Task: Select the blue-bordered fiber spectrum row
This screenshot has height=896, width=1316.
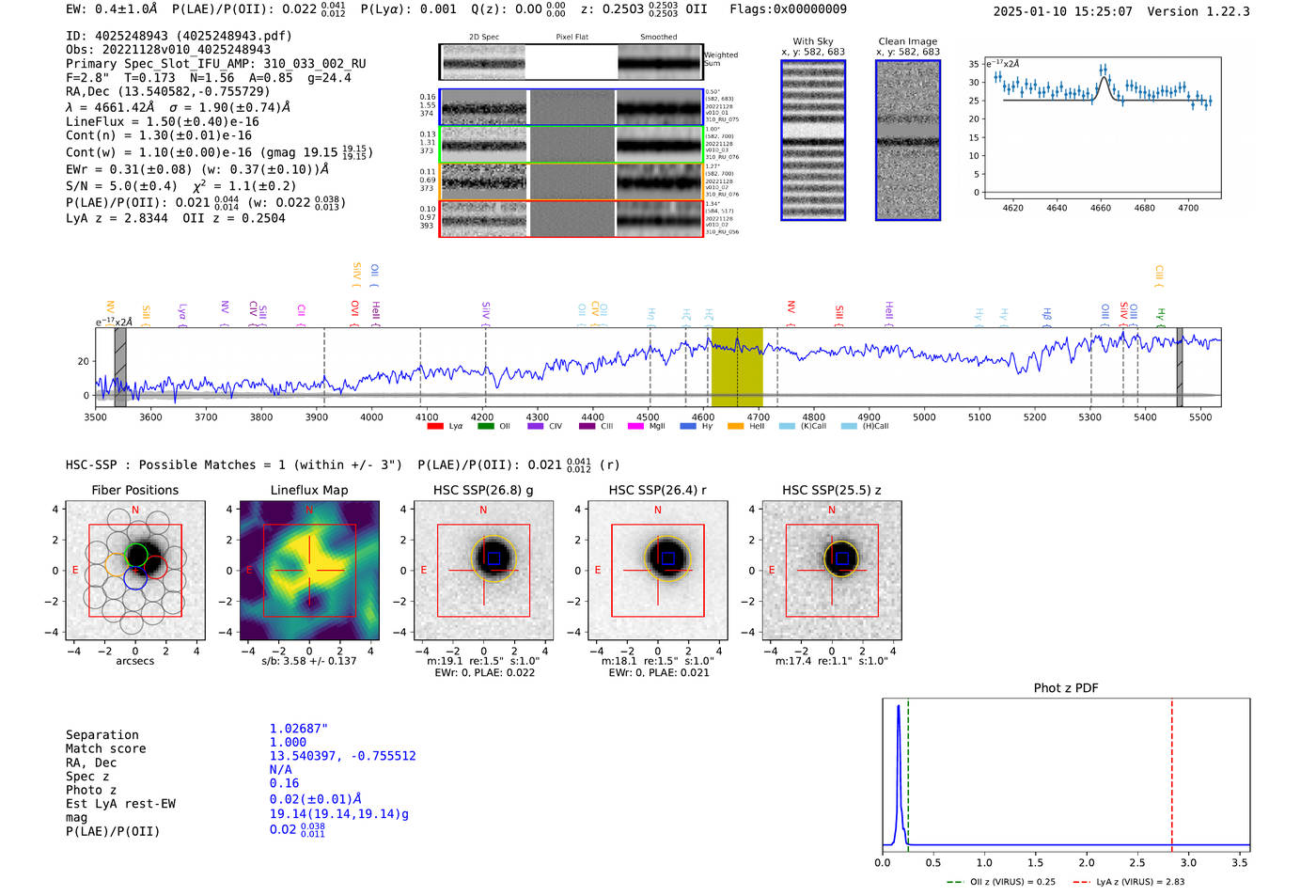Action: pos(571,107)
